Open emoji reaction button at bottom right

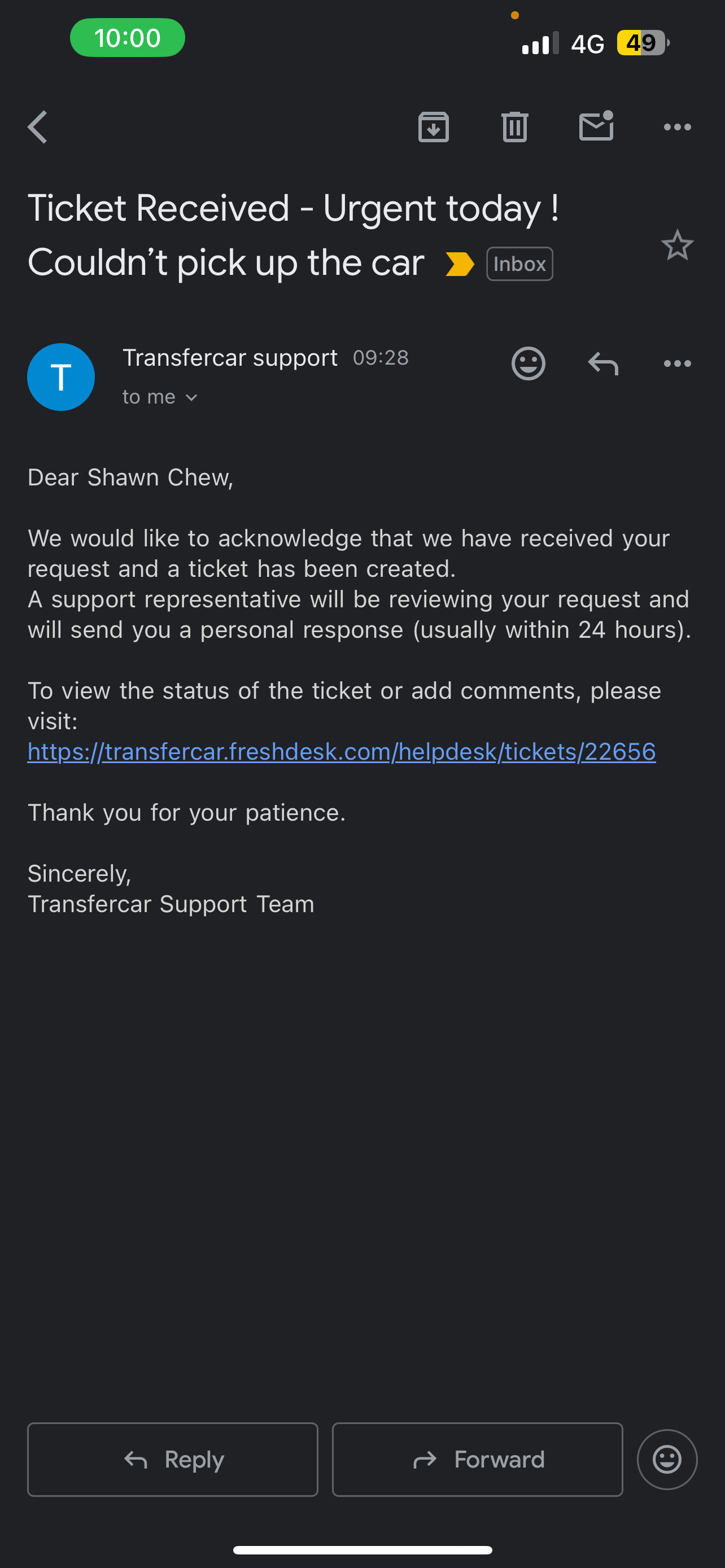click(x=667, y=1459)
